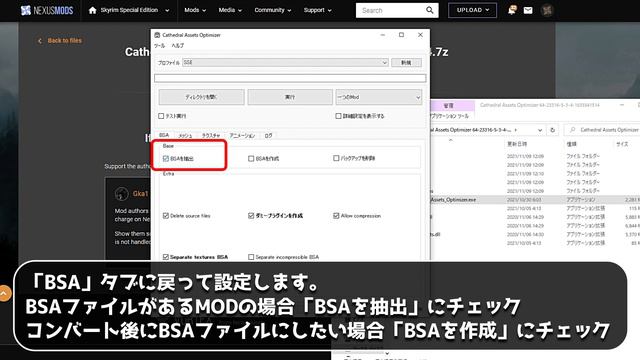The image size is (640, 360).
Task: Switch to the BSA tab
Action: click(x=164, y=135)
